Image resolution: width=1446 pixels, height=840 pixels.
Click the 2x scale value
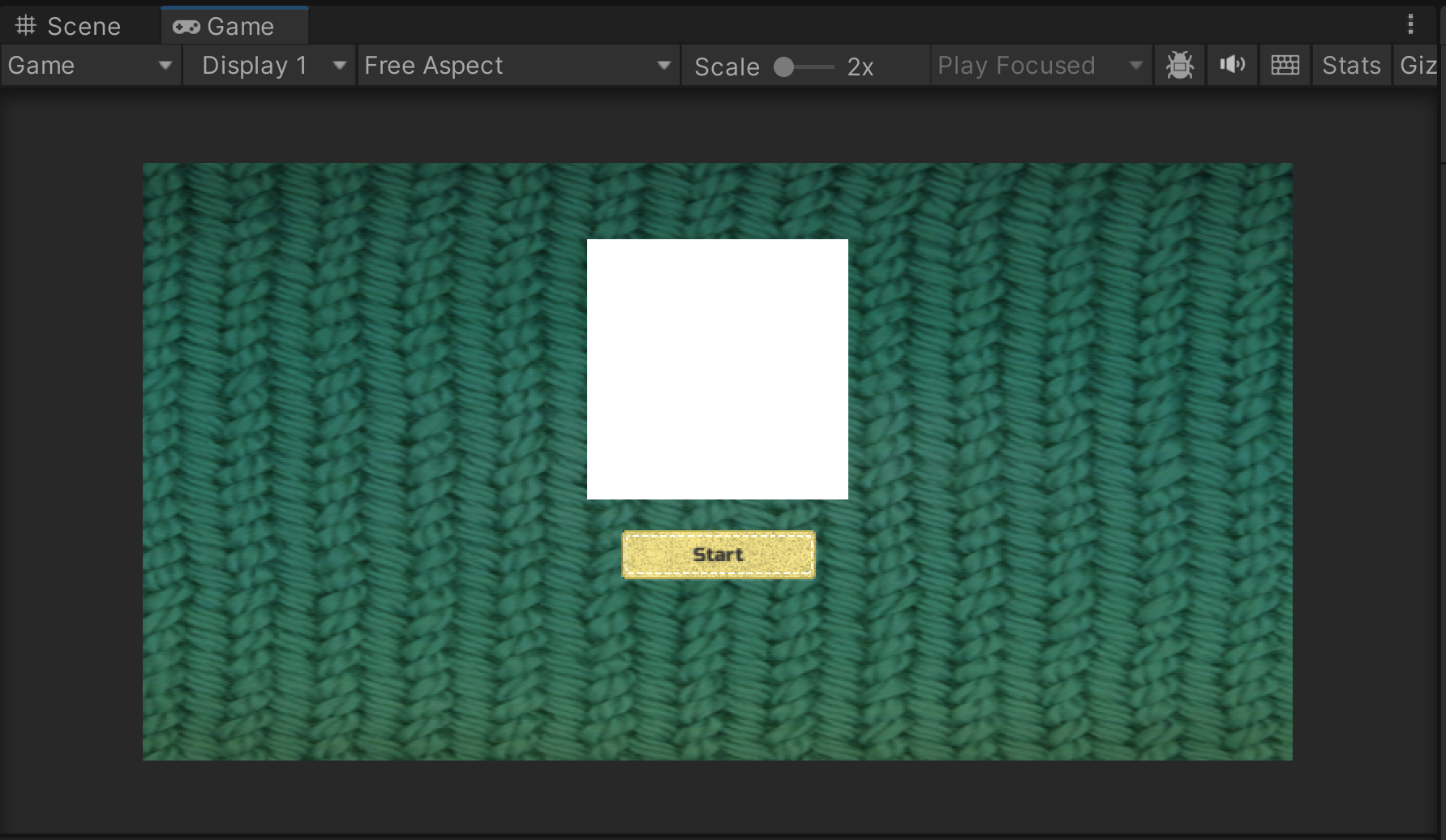[860, 66]
